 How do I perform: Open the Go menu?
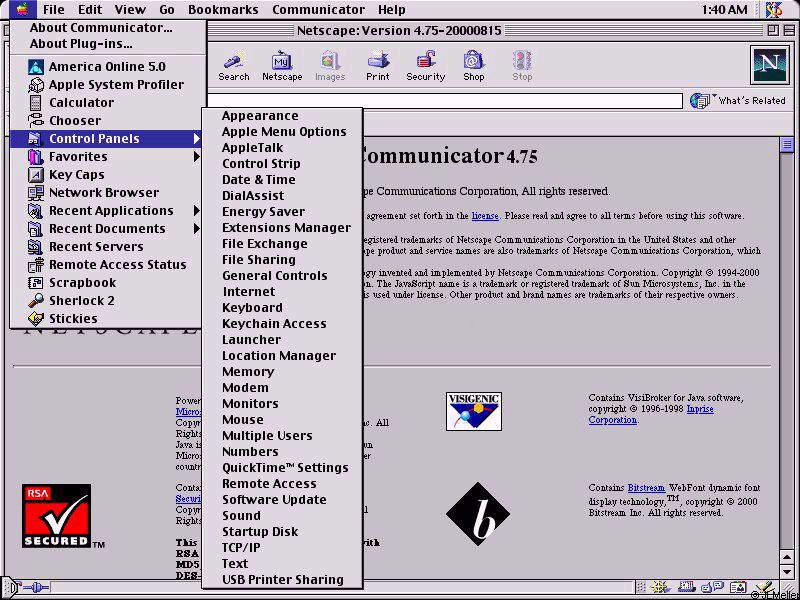click(166, 10)
